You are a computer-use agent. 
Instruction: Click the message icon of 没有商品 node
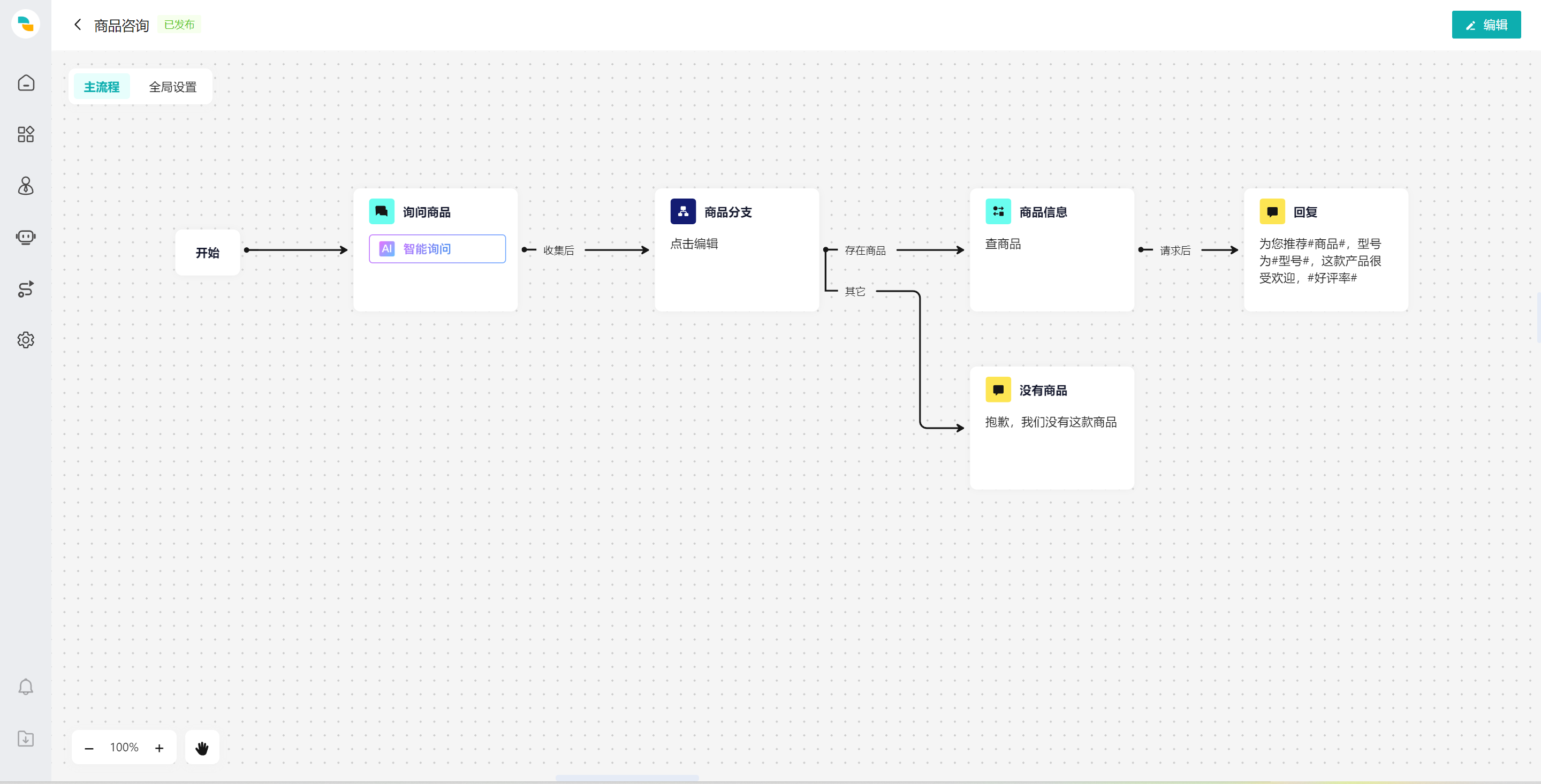[998, 390]
